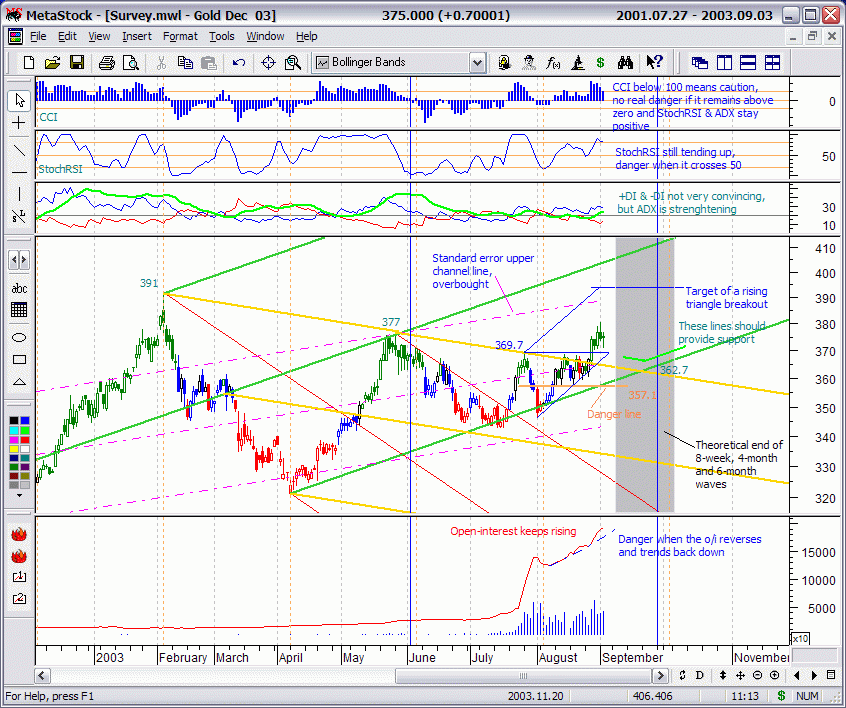Image resolution: width=846 pixels, height=708 pixels.
Task: Expand the color palette arrow
Action: tap(19, 494)
